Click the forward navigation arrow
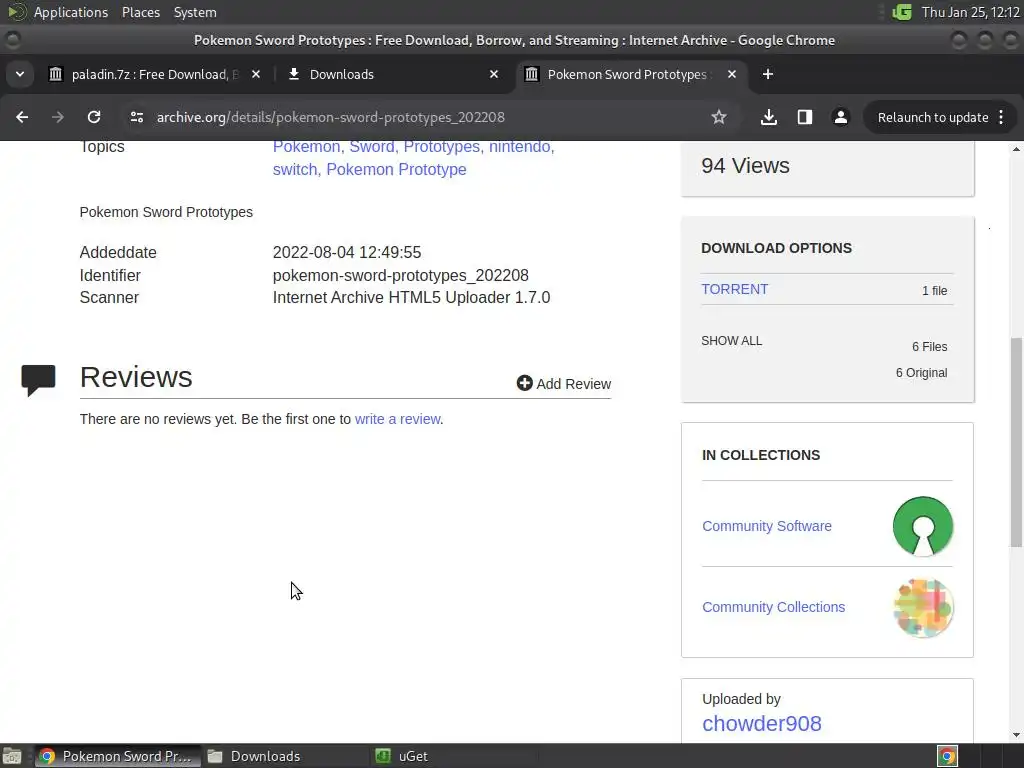 [x=57, y=117]
